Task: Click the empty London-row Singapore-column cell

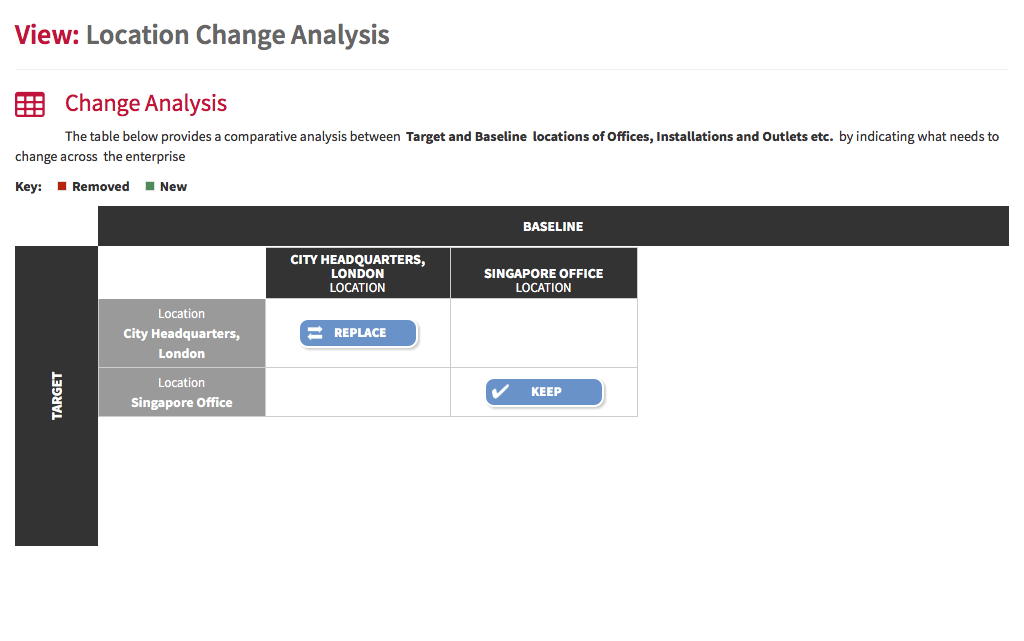Action: (543, 333)
